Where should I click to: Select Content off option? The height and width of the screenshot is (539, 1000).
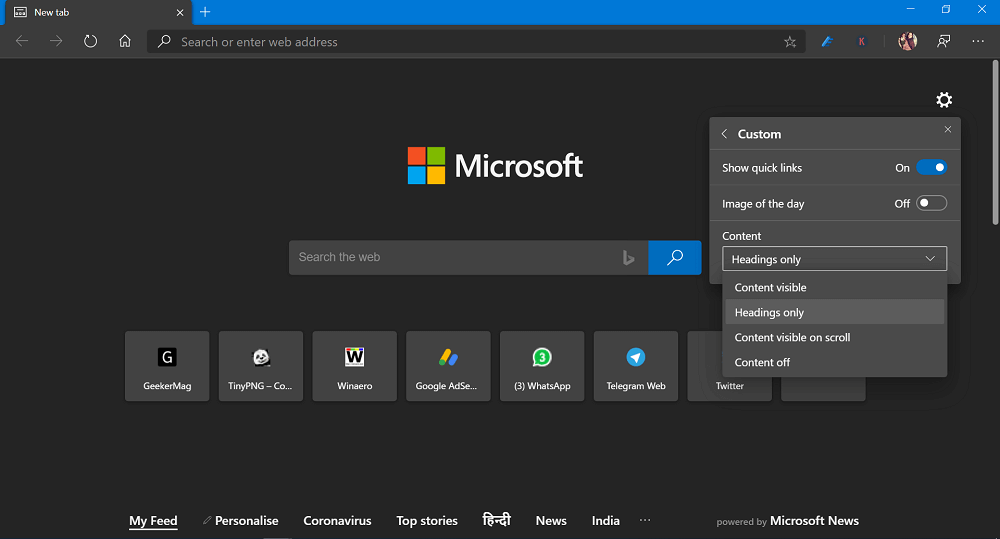tap(834, 362)
